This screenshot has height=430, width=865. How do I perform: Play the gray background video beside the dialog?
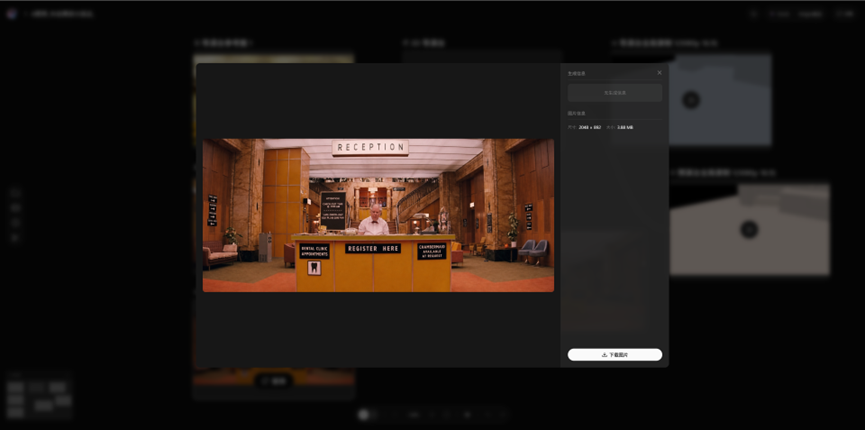691,100
